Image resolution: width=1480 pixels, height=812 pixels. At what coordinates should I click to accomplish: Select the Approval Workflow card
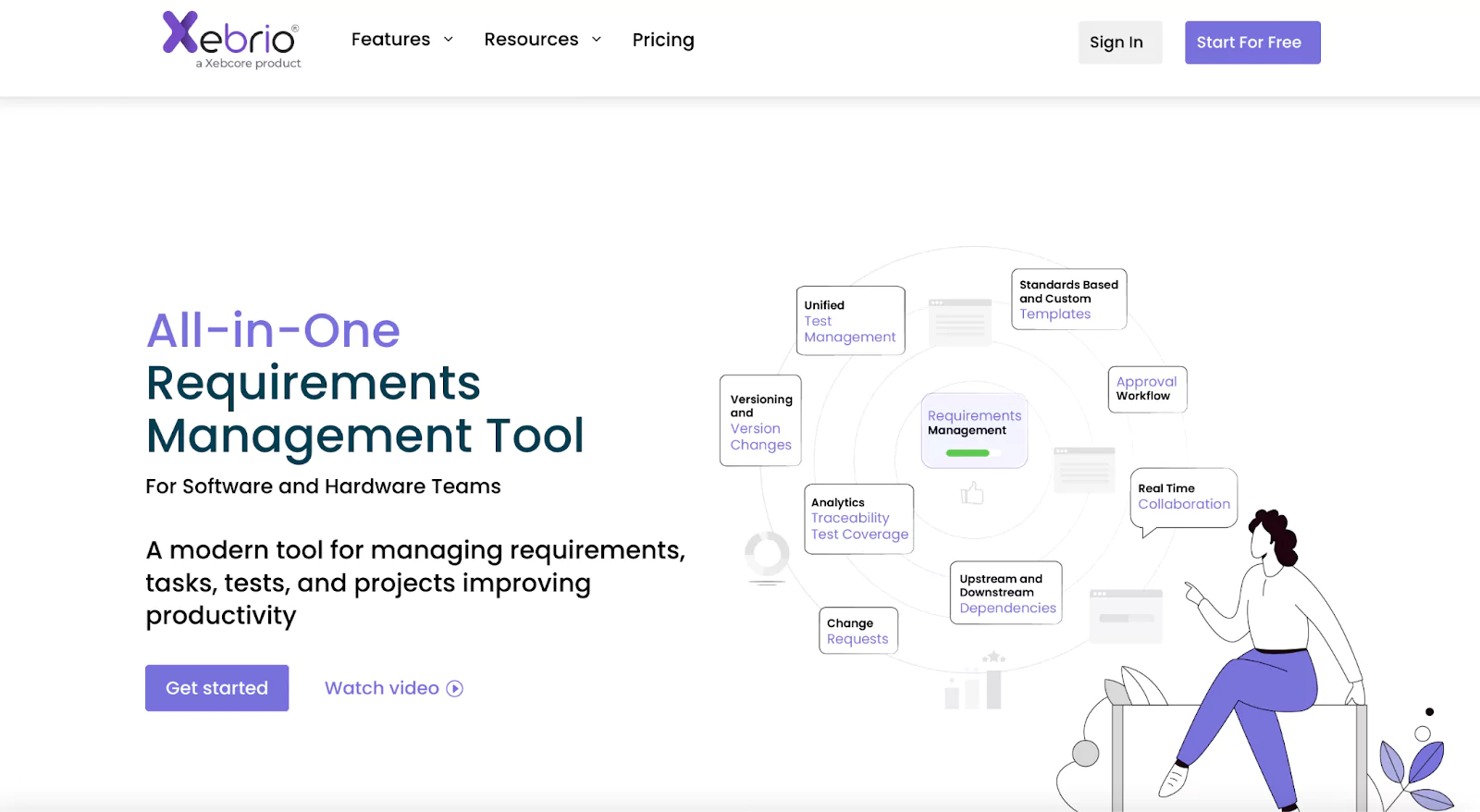pyautogui.click(x=1147, y=388)
